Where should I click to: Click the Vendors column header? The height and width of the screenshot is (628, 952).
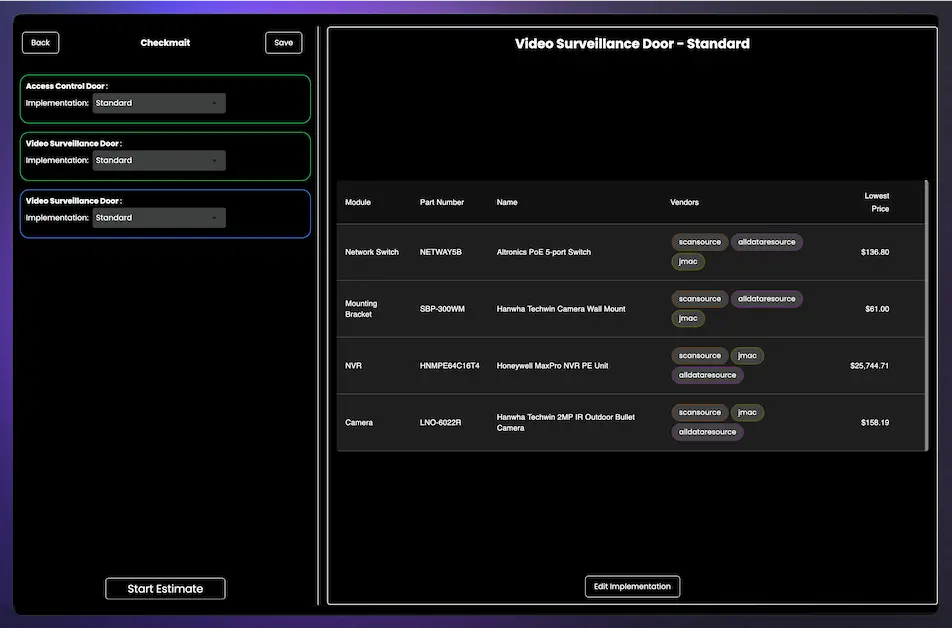[x=684, y=202]
